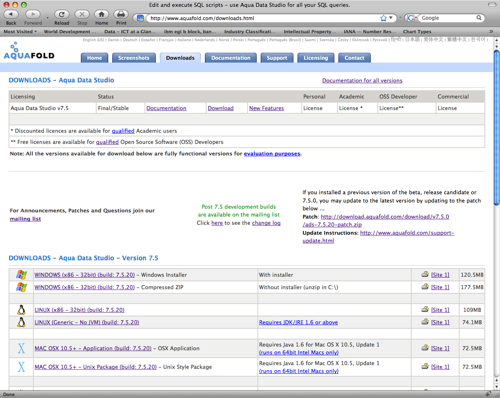This screenshot has width=500, height=398.
Task: Open the Support navigation tab
Action: 277,58
